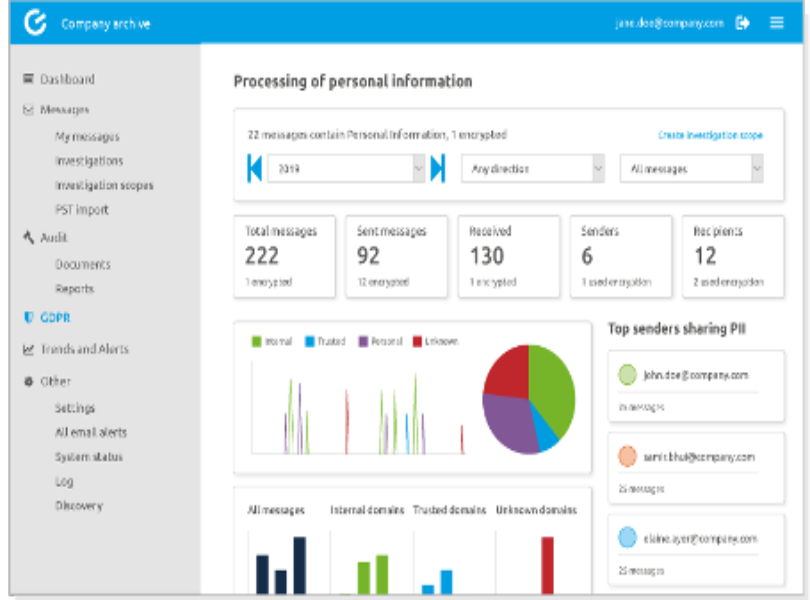Click the logout icon beside the email
Viewport: 810px width, 600px height.
click(x=742, y=23)
